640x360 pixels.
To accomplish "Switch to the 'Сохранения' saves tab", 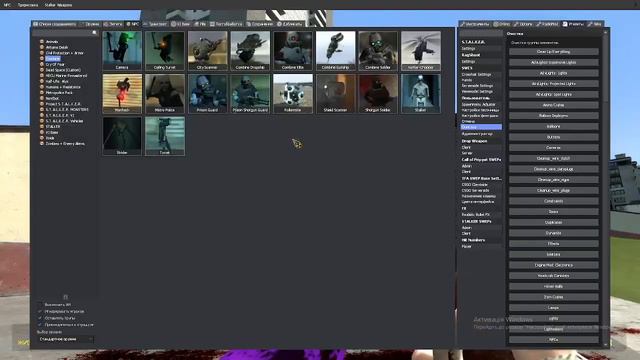I will (x=260, y=24).
